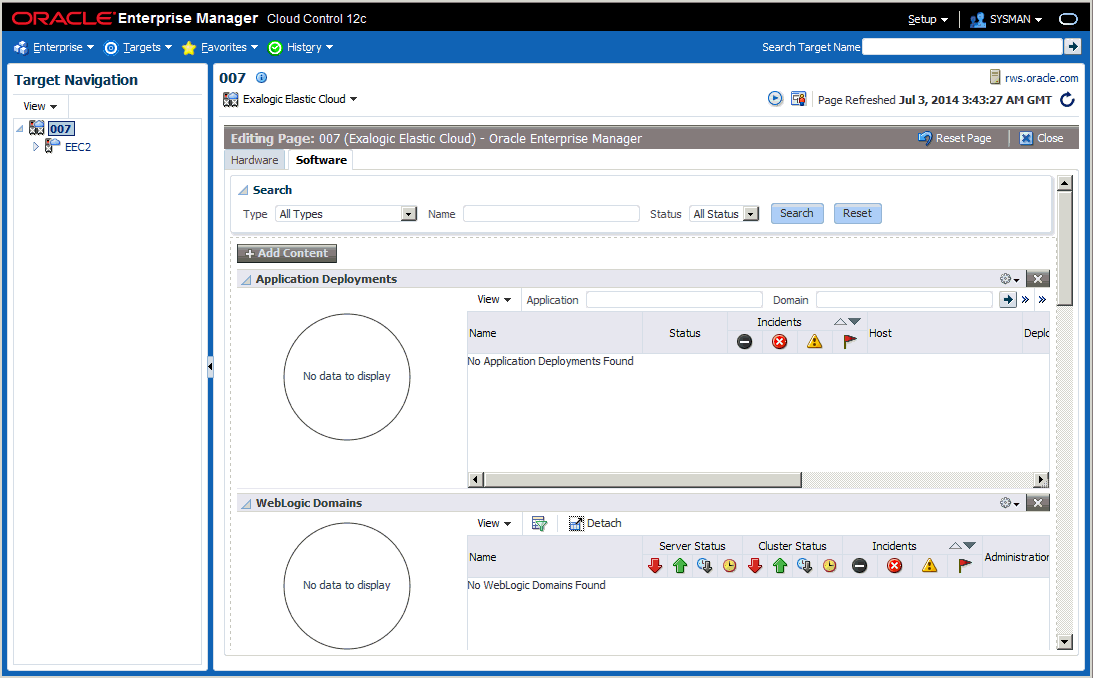Click the refresh page circular arrow icon
This screenshot has height=678, width=1093.
(1067, 100)
